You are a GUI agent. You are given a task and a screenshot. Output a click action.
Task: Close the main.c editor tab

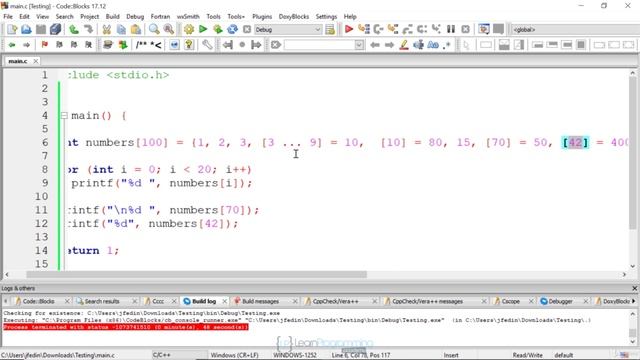click(36, 61)
